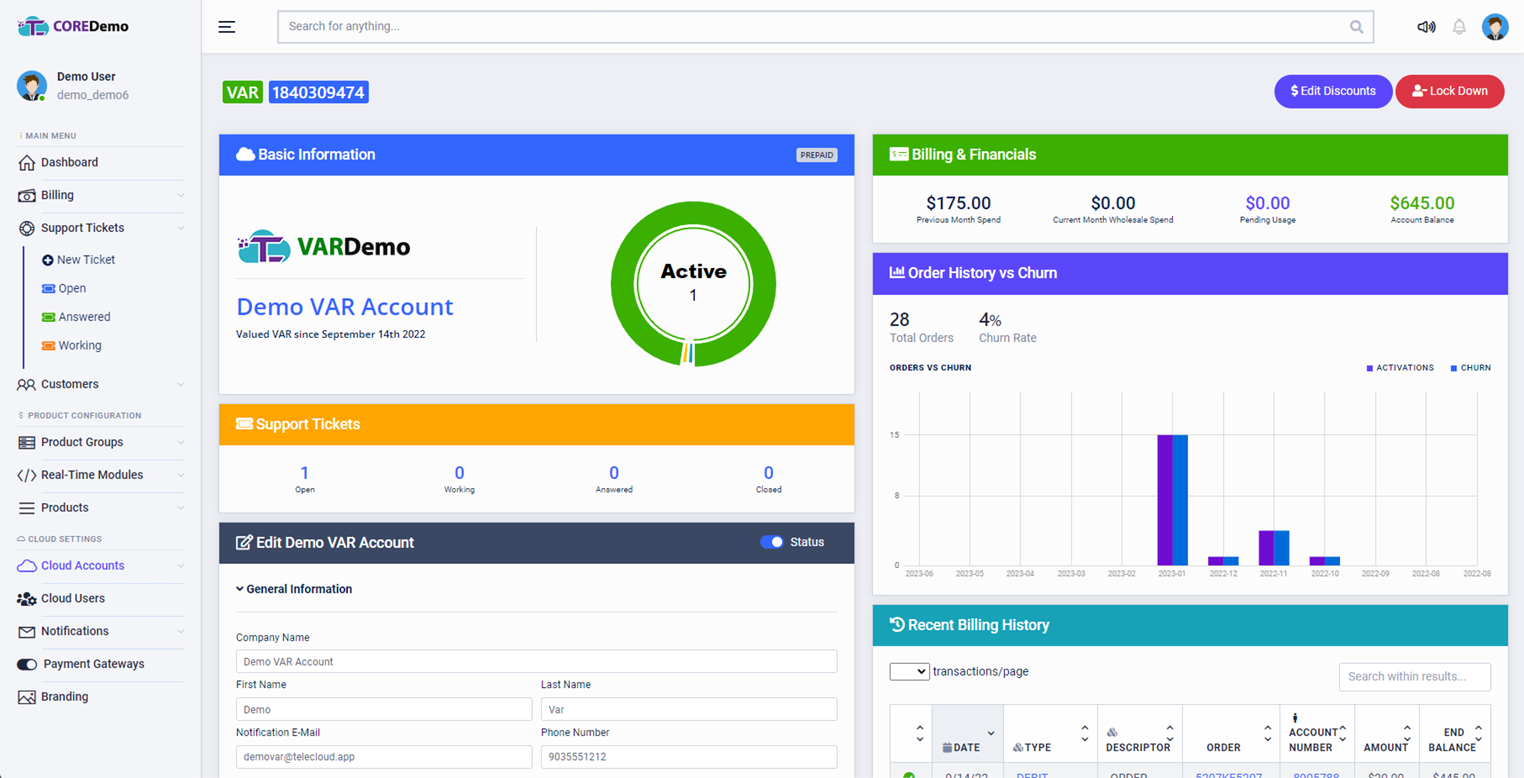Image resolution: width=1524 pixels, height=778 pixels.
Task: Toggle the CHURN chart legend
Action: tap(1470, 368)
